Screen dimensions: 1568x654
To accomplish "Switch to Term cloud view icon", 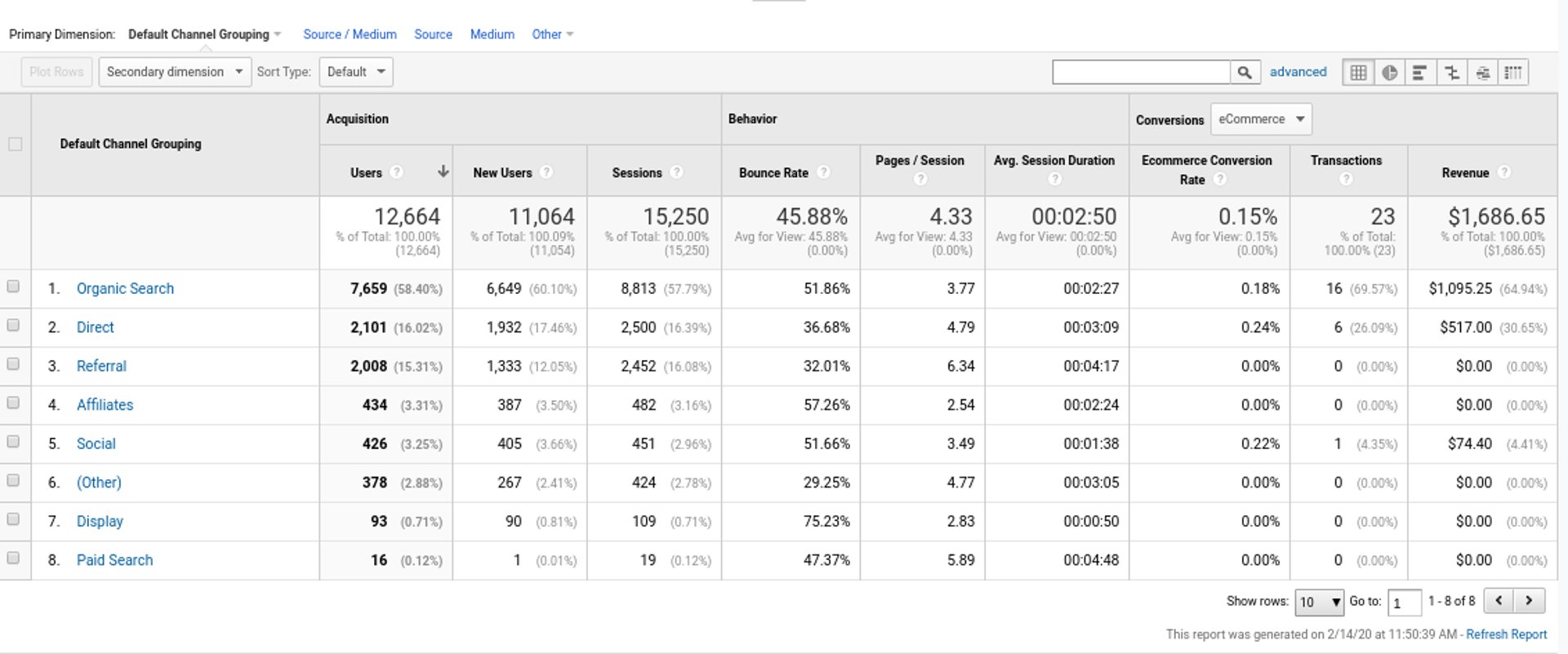I will [1482, 72].
